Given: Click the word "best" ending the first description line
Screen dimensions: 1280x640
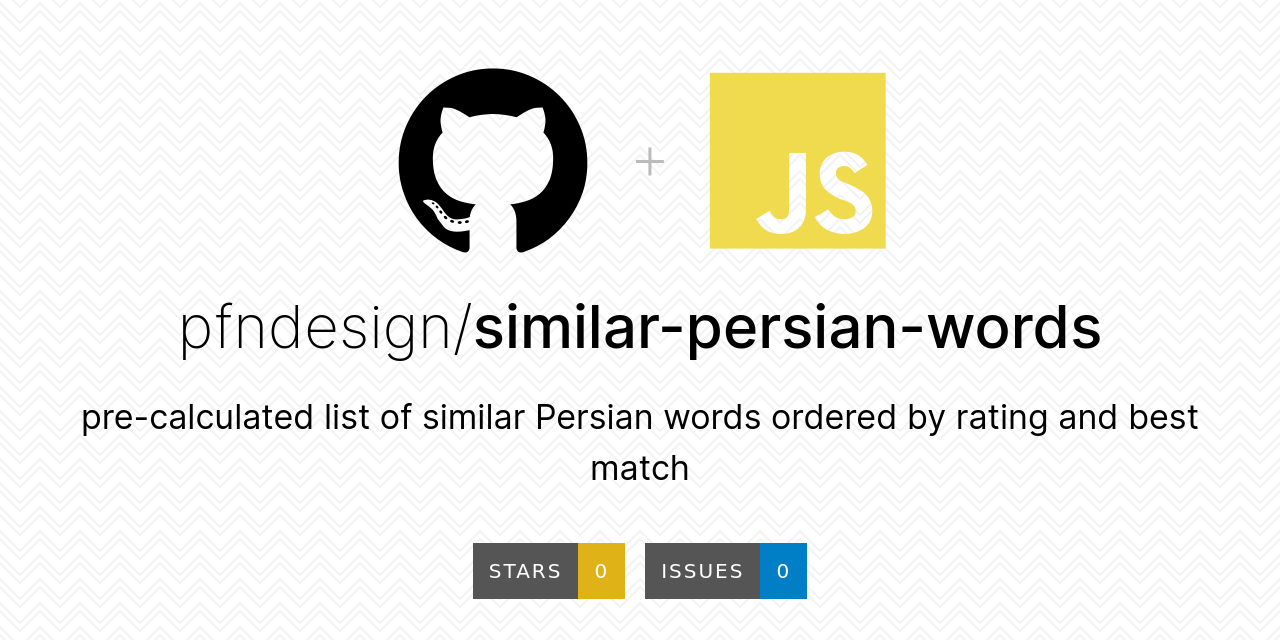Looking at the screenshot, I should coord(1163,417).
